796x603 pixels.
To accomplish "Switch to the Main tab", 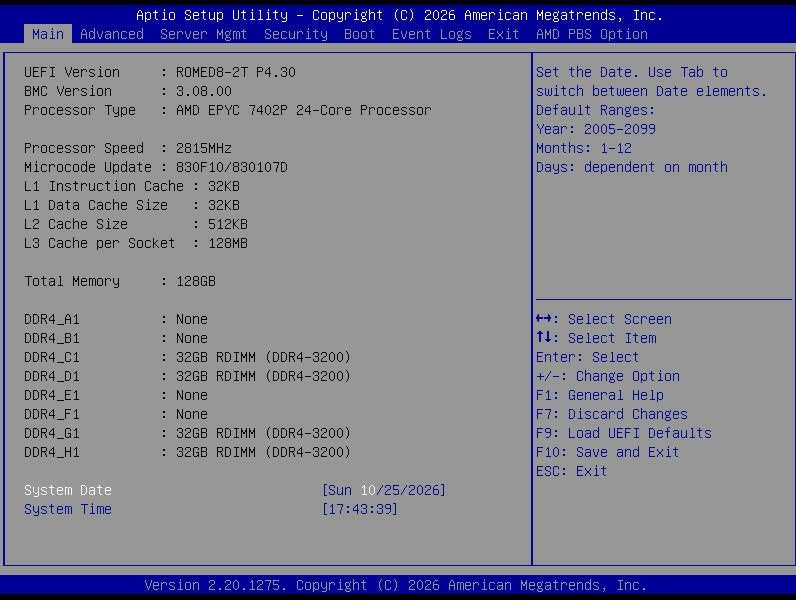I will click(x=48, y=34).
